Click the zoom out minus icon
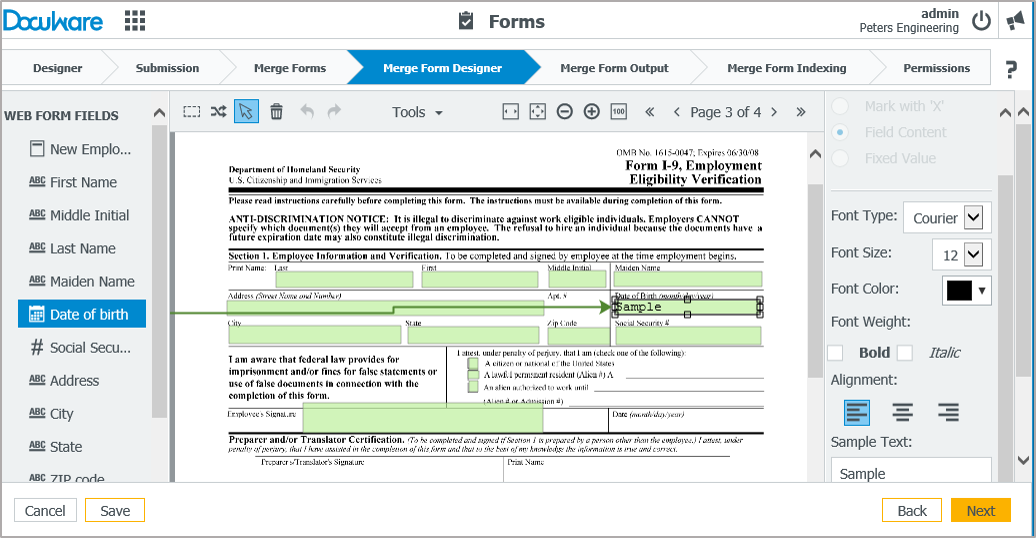Screen dimensions: 1036x538 click(564, 112)
